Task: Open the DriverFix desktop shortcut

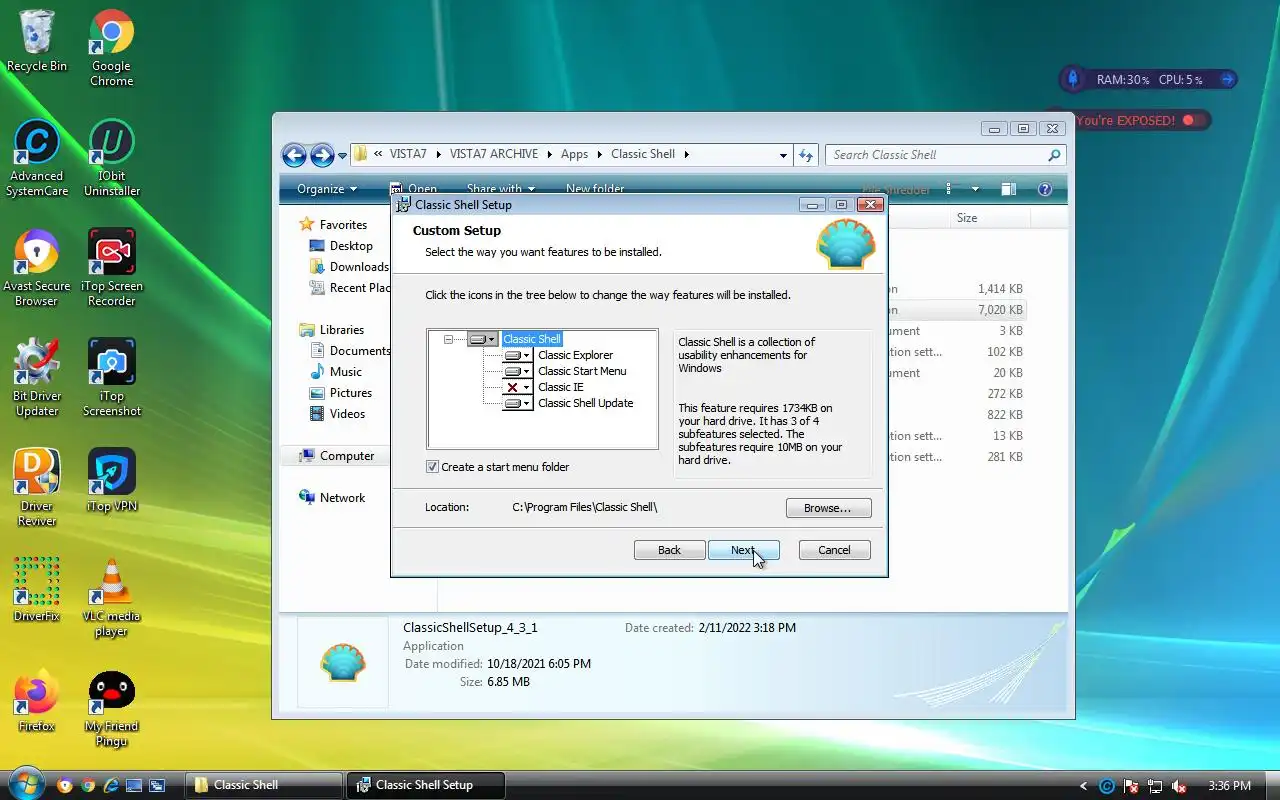Action: click(37, 590)
